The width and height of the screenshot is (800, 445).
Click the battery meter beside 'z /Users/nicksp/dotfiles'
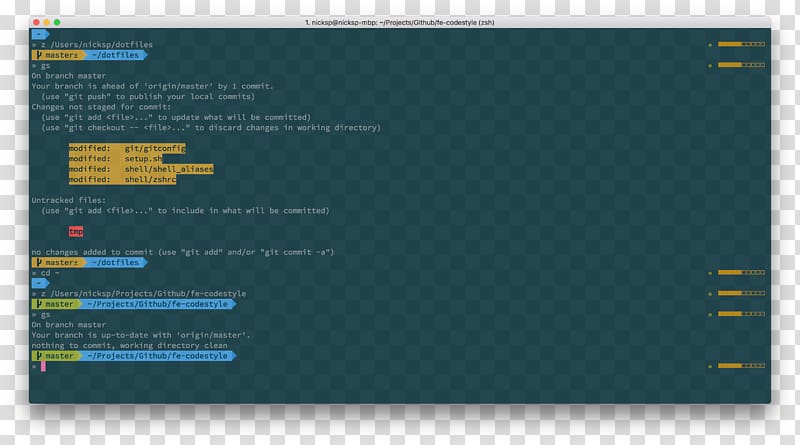click(741, 44)
